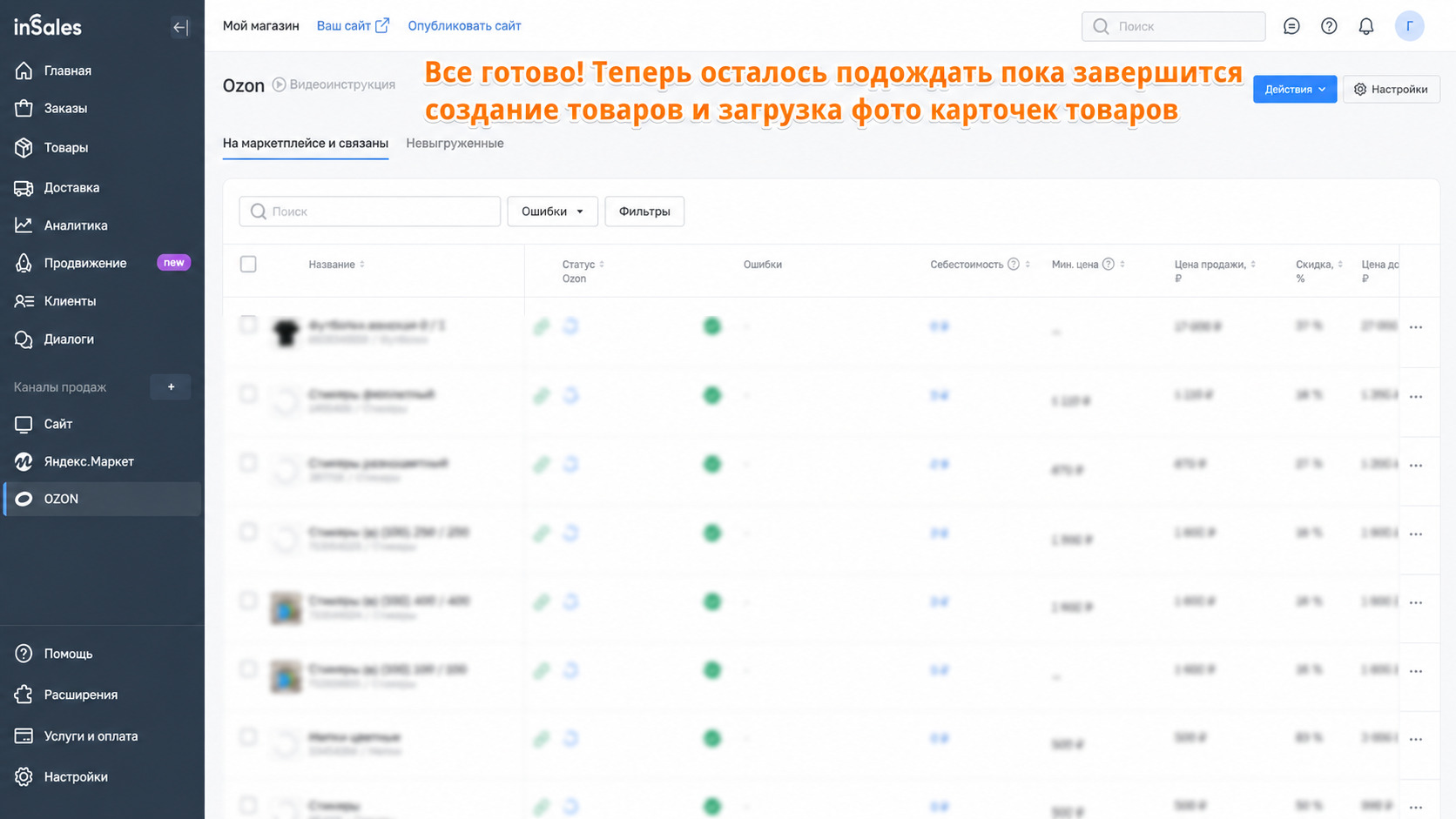The width and height of the screenshot is (1456, 819).
Task: Open the messages chat icon in header
Action: tap(1291, 26)
